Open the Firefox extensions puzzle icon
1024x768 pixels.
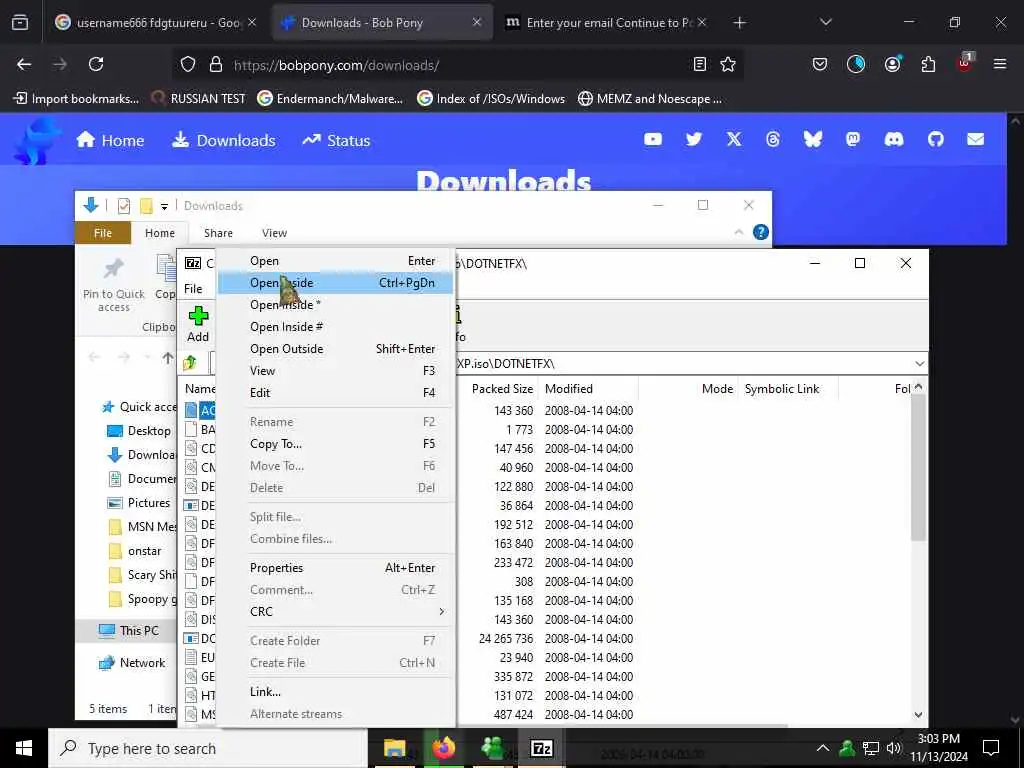pyautogui.click(x=928, y=64)
